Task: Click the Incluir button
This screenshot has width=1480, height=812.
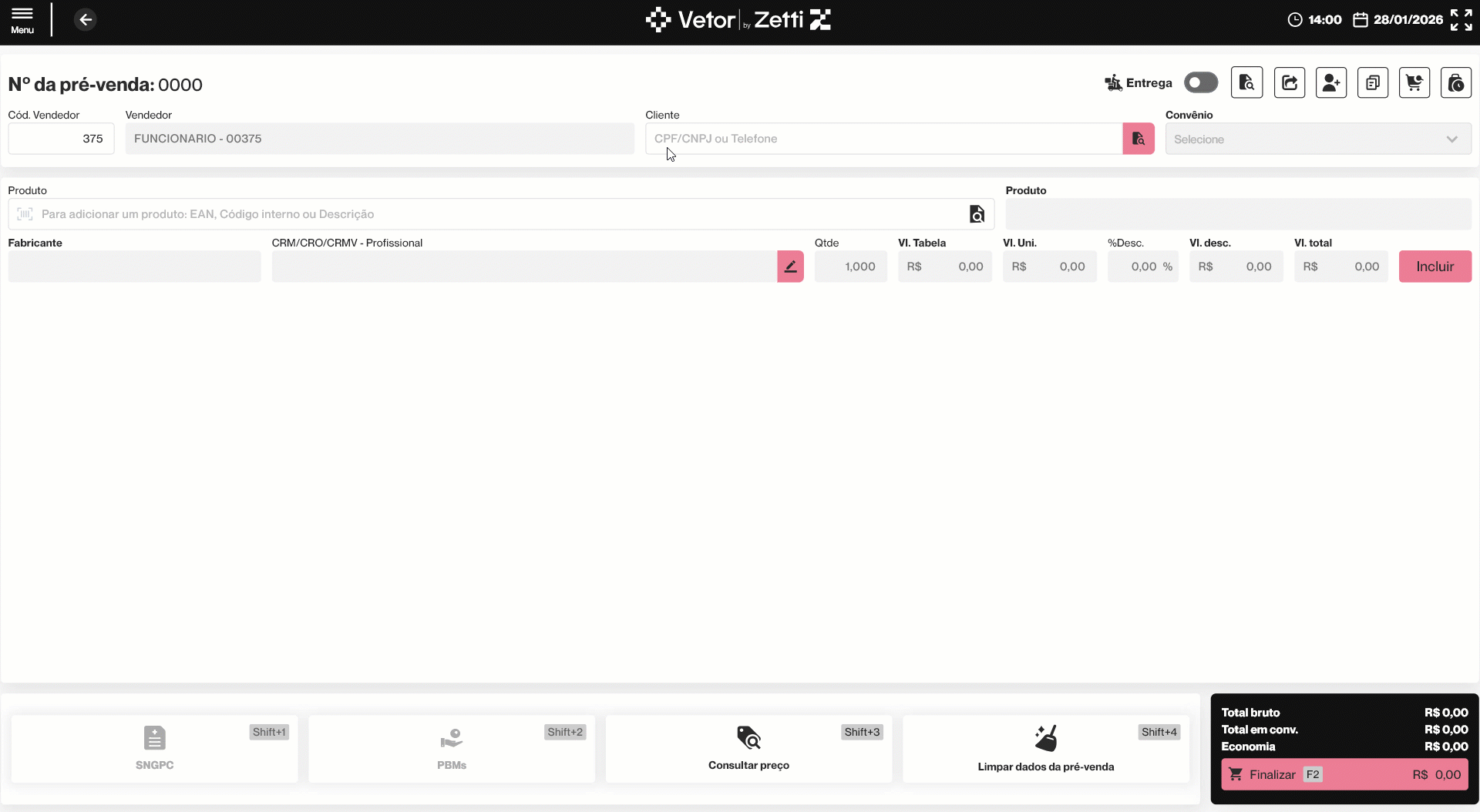Action: click(x=1435, y=267)
